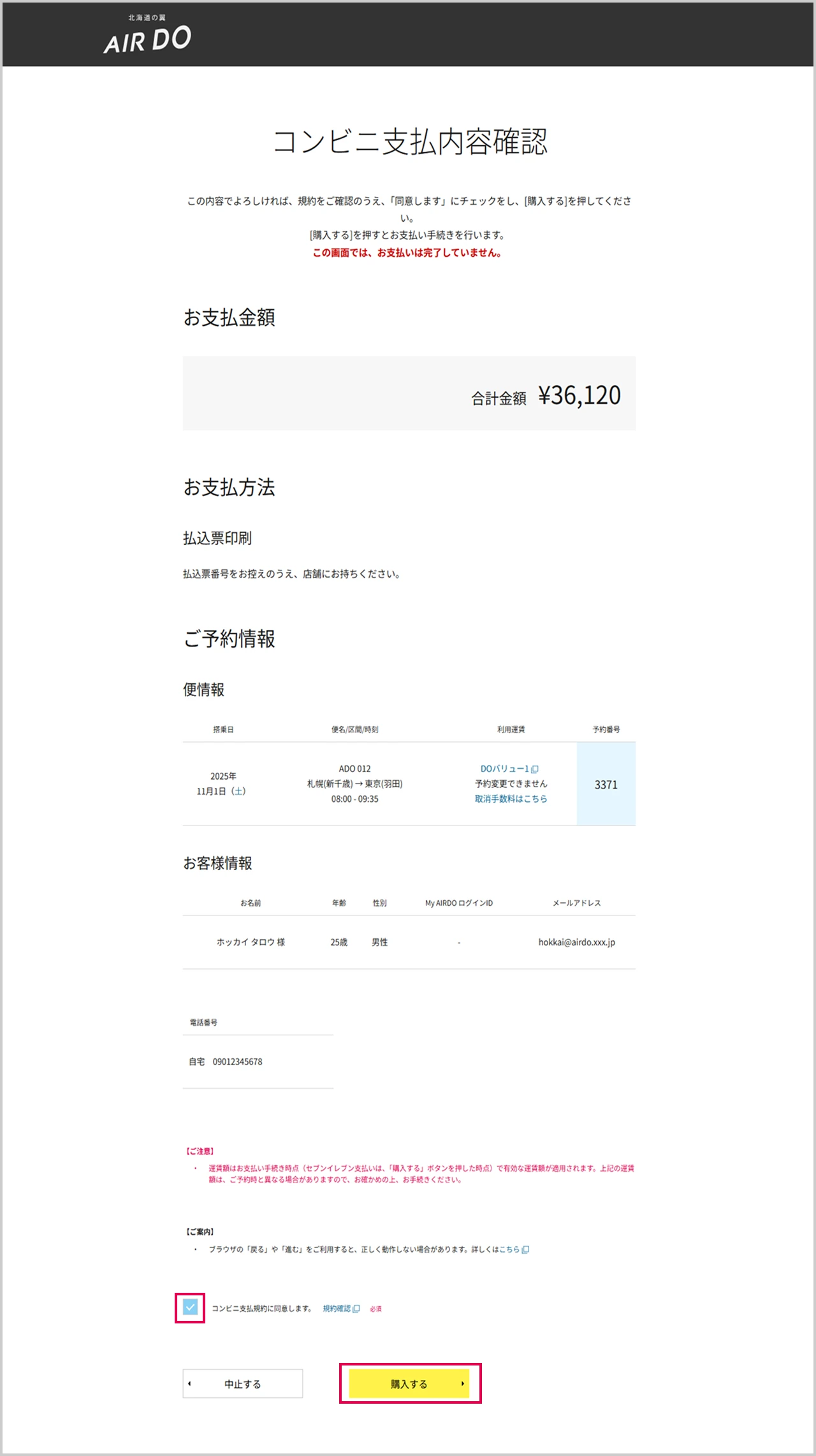Follow the こちら link in ご案内 note
This screenshot has width=816, height=1456.
coord(509,1249)
